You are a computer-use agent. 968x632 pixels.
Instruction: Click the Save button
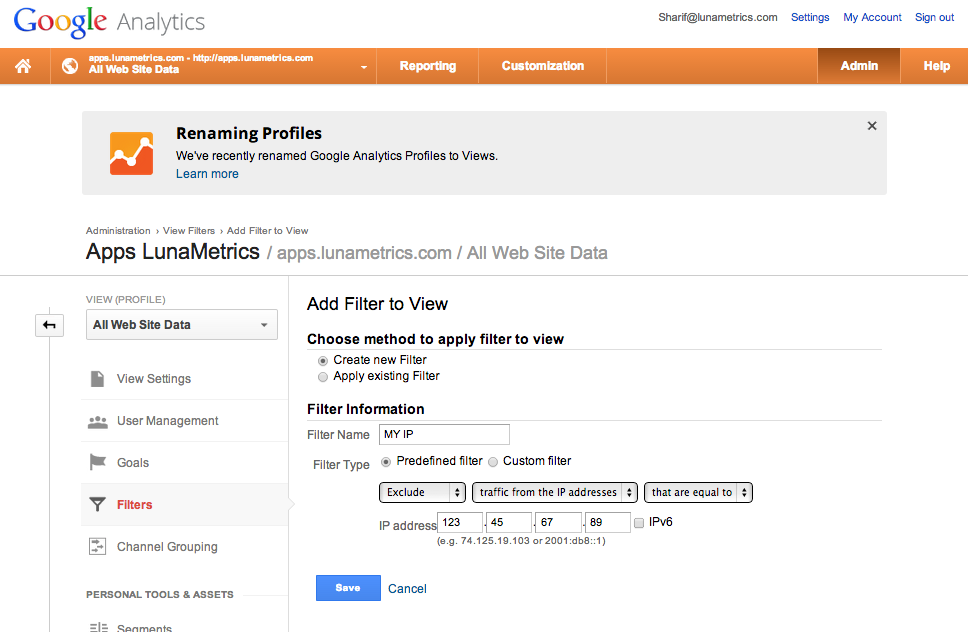coord(348,588)
